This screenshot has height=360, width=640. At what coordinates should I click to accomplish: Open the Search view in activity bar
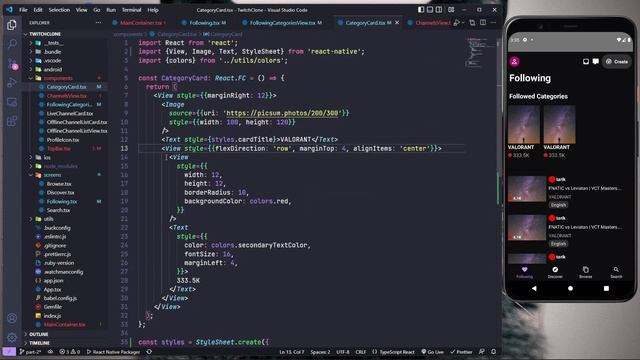(x=12, y=44)
